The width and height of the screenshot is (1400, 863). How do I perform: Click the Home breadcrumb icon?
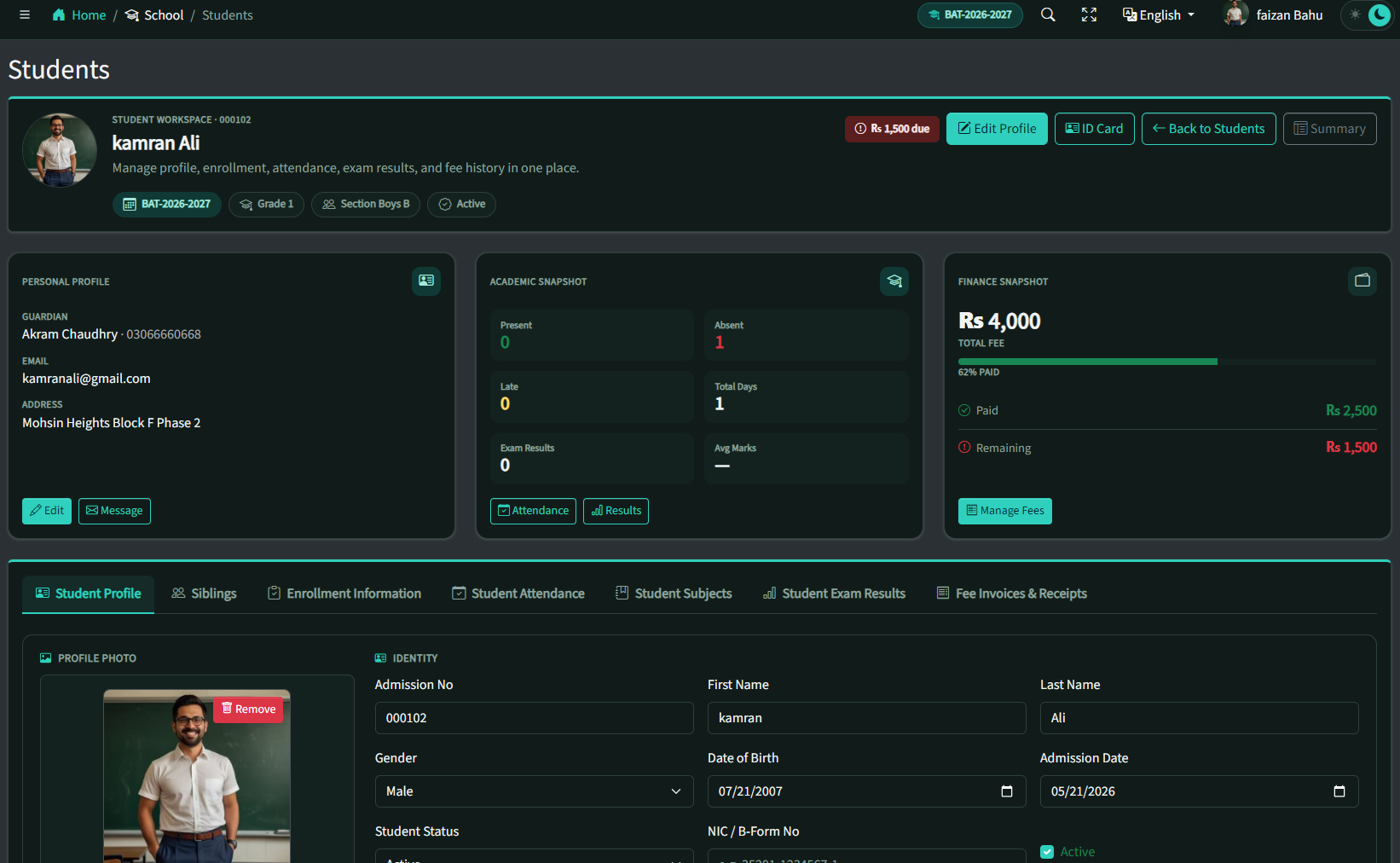(x=59, y=14)
